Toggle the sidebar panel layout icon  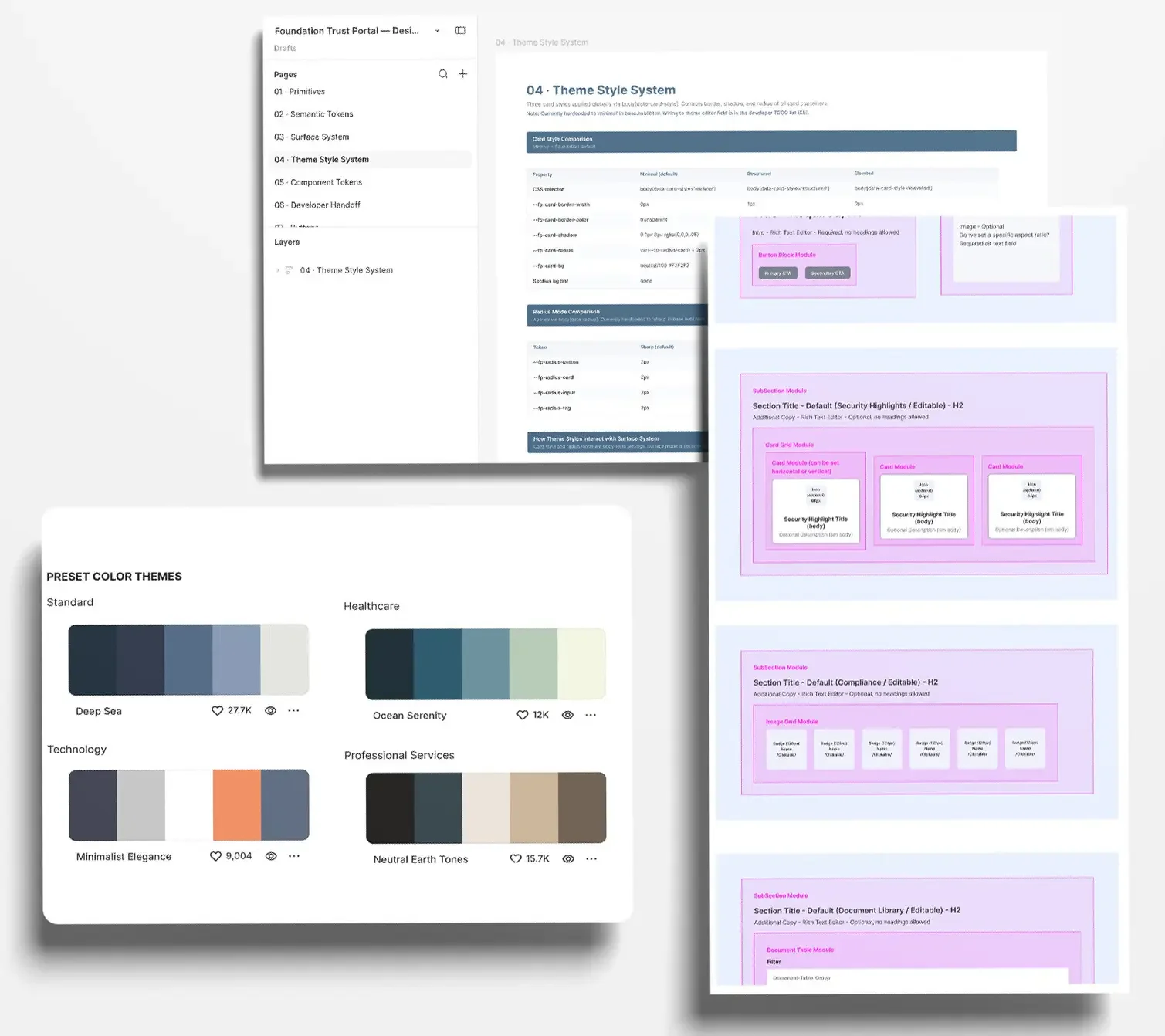(460, 31)
